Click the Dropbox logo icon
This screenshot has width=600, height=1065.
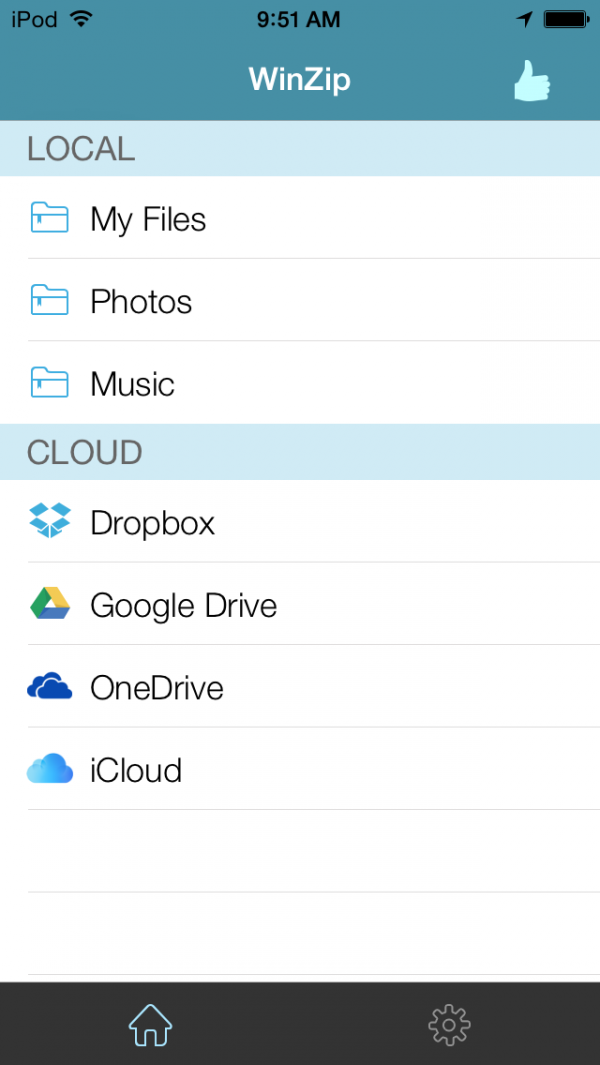click(x=50, y=521)
